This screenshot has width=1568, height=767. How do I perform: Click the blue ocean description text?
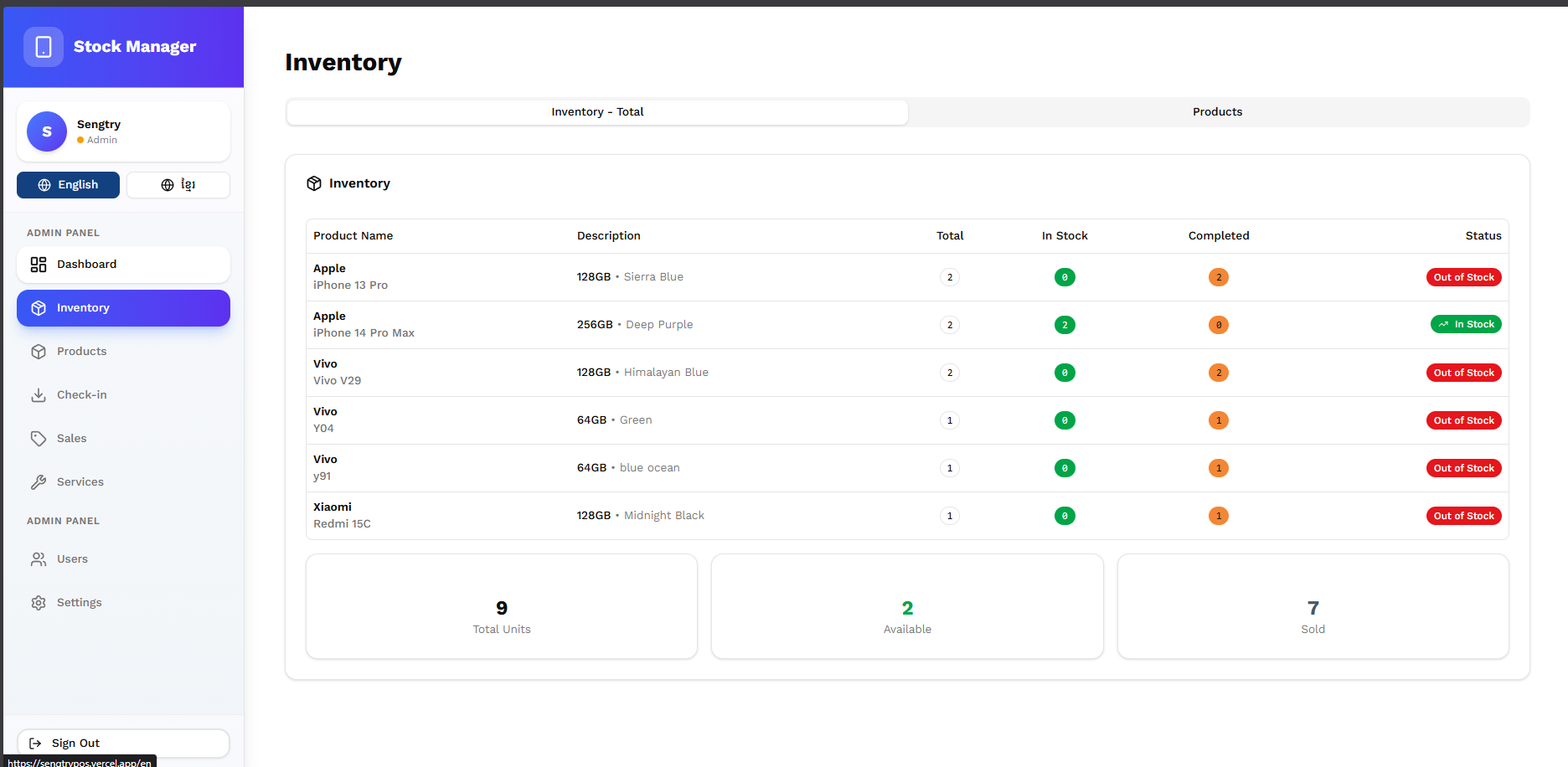[x=650, y=468]
